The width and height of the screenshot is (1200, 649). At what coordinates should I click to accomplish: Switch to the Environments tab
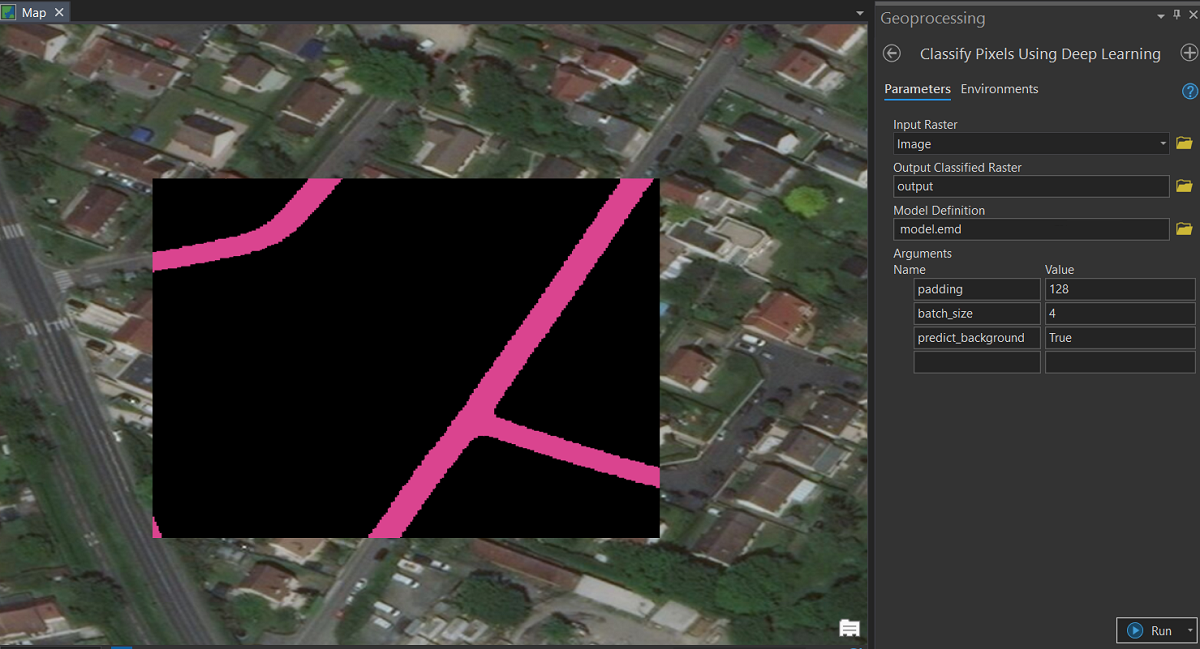pyautogui.click(x=999, y=89)
